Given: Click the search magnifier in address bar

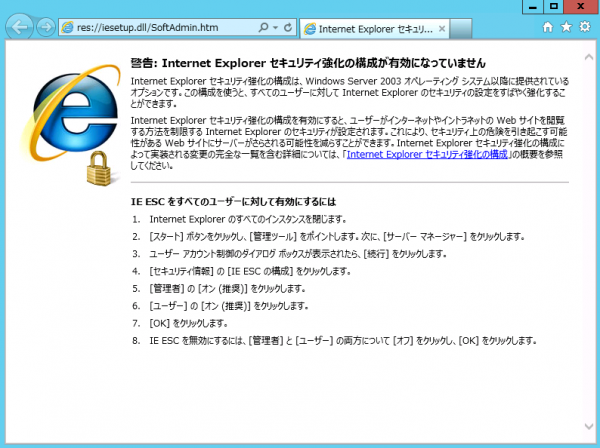Looking at the screenshot, I should tap(262, 30).
